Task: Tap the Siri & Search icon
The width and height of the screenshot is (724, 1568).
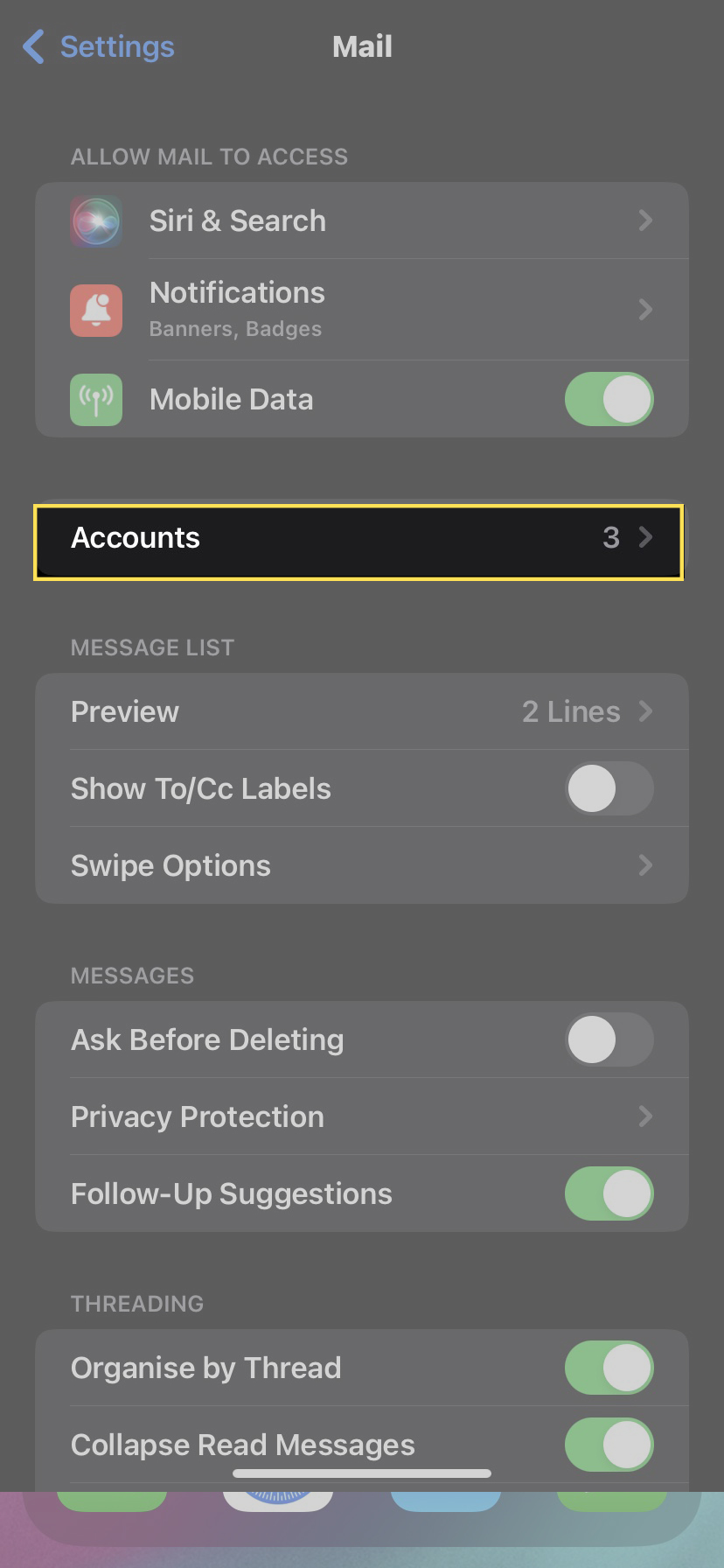Action: click(x=96, y=221)
